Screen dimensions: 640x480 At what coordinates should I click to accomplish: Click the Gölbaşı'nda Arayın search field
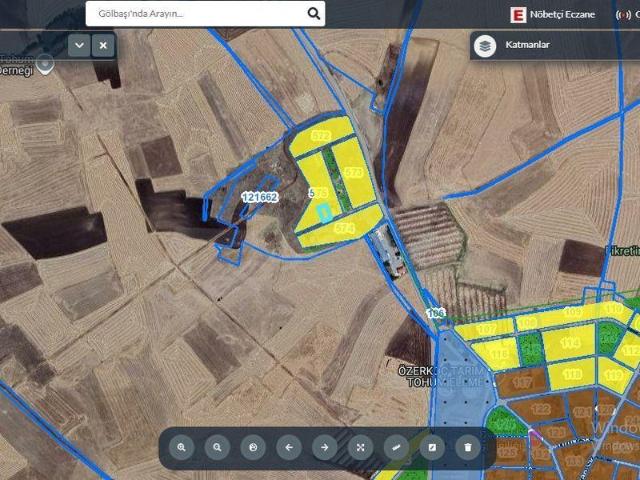[205, 13]
